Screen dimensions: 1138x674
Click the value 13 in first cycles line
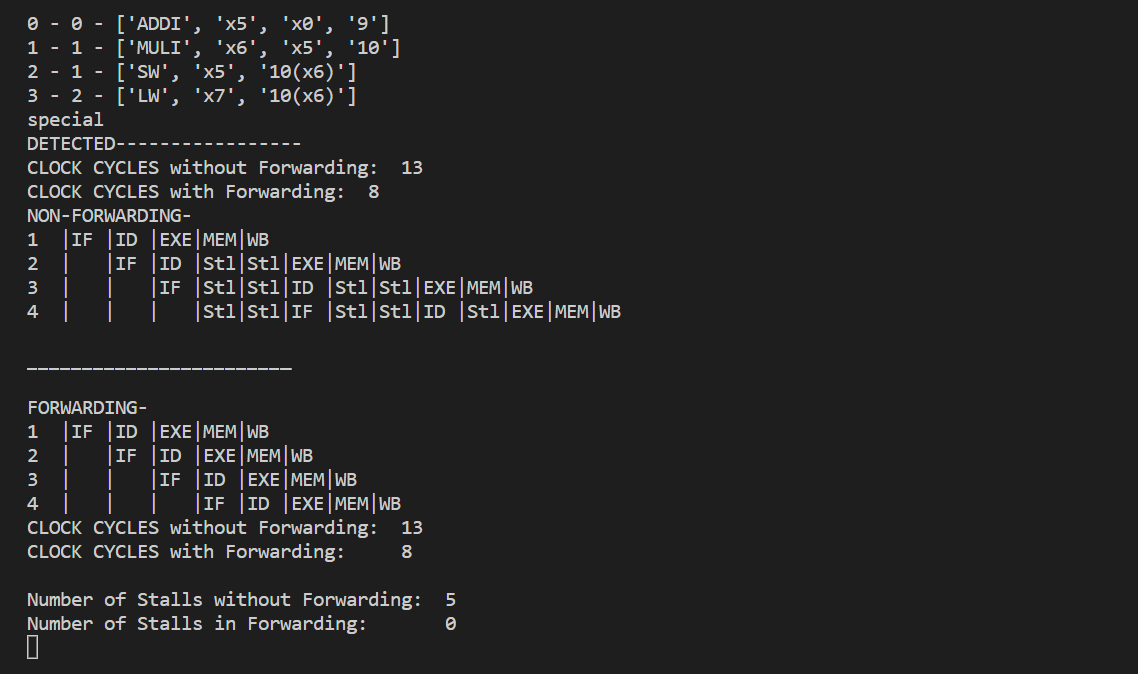(x=412, y=168)
